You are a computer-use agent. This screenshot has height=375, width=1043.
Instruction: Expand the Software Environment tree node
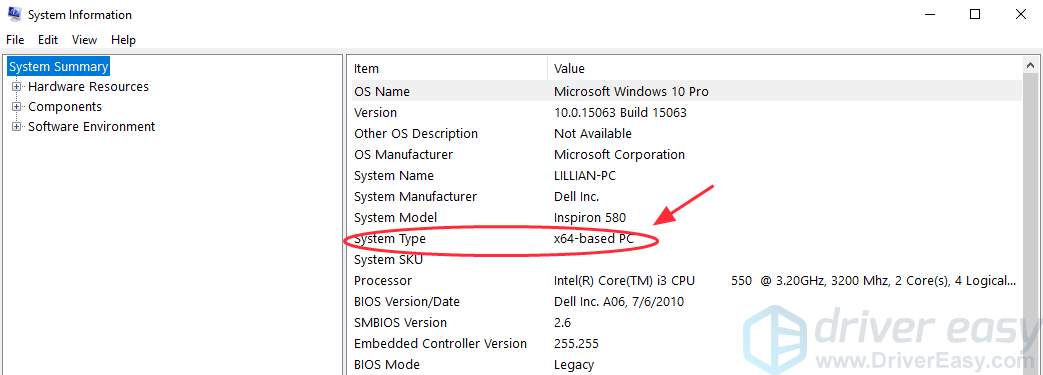tap(17, 126)
